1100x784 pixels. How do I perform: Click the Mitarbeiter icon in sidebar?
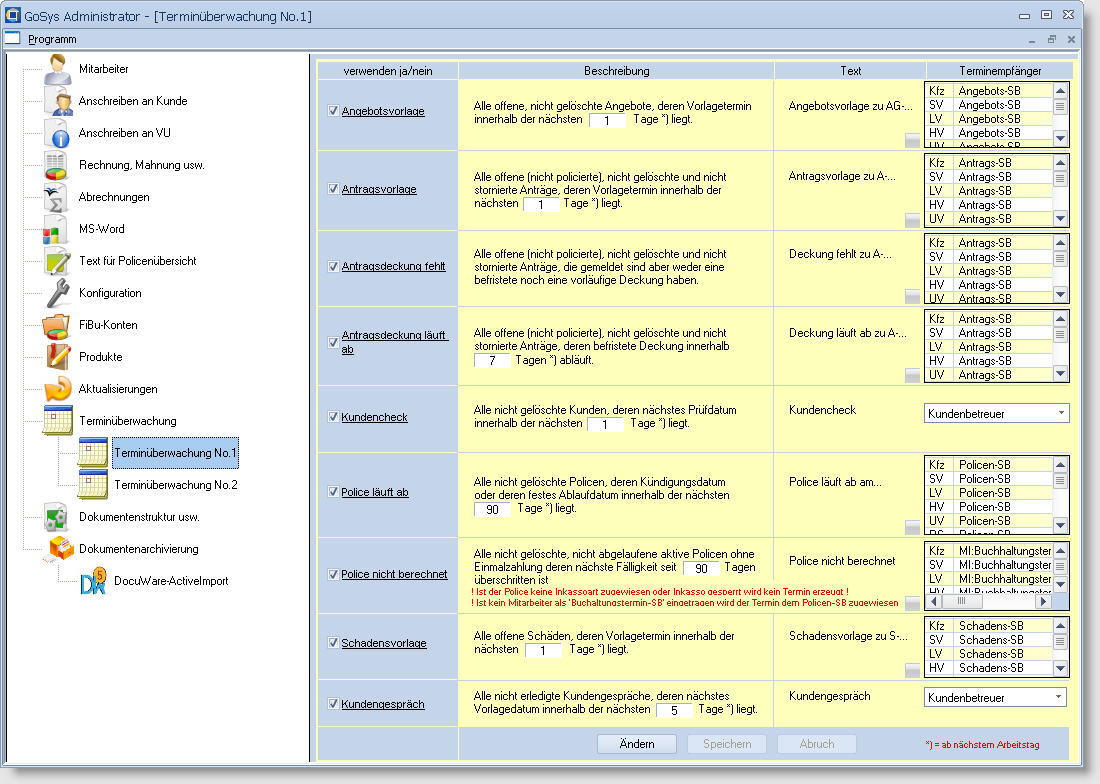[x=59, y=69]
